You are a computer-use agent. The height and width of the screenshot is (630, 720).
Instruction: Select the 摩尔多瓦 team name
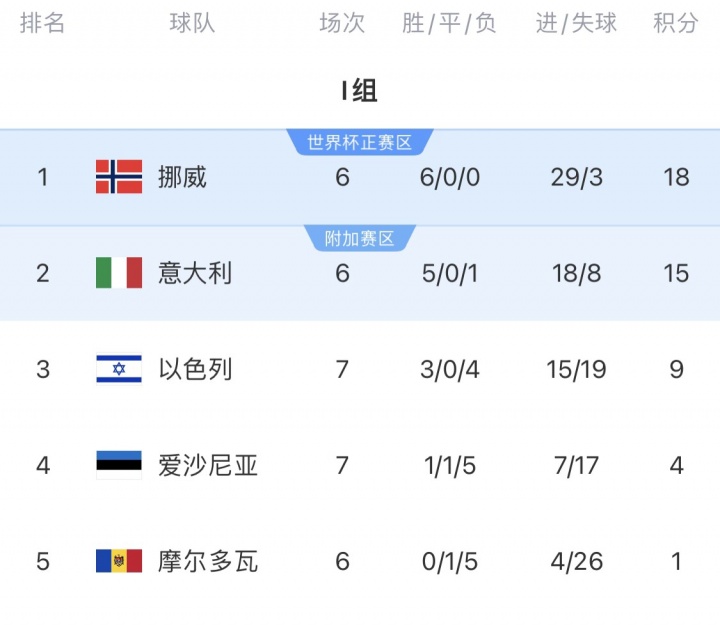208,561
